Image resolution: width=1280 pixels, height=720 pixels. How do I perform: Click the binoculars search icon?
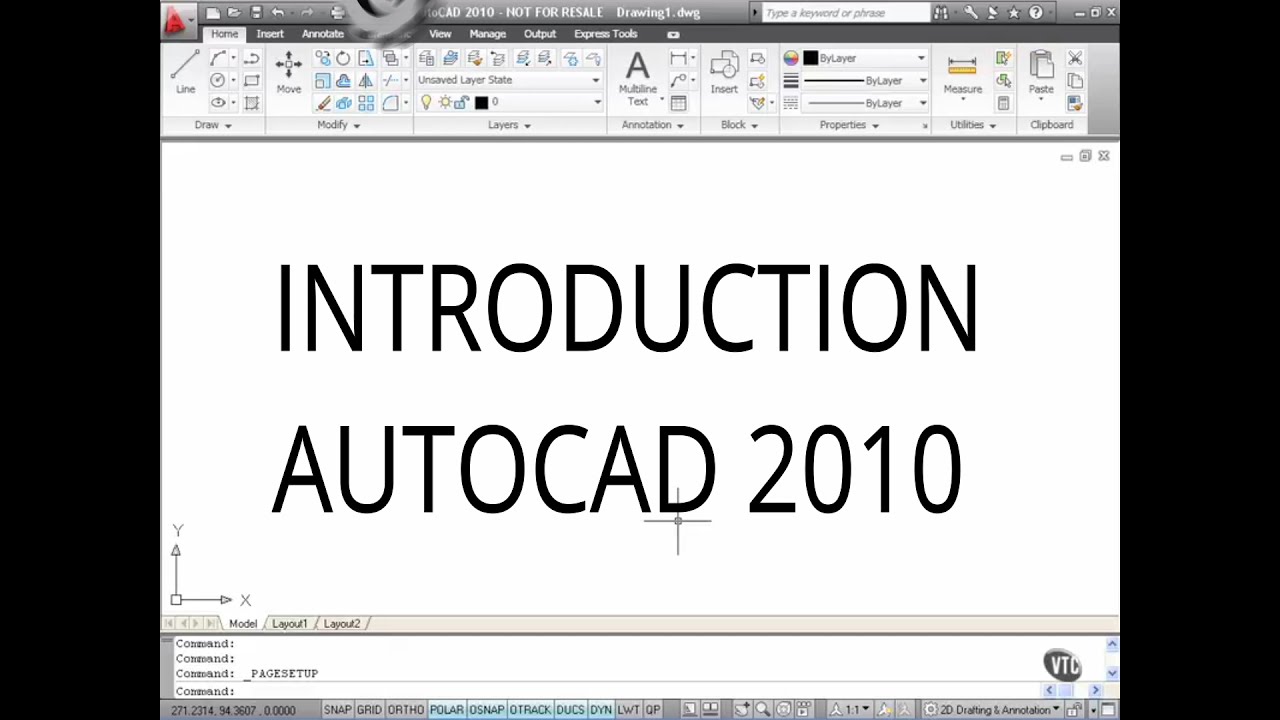(x=940, y=13)
